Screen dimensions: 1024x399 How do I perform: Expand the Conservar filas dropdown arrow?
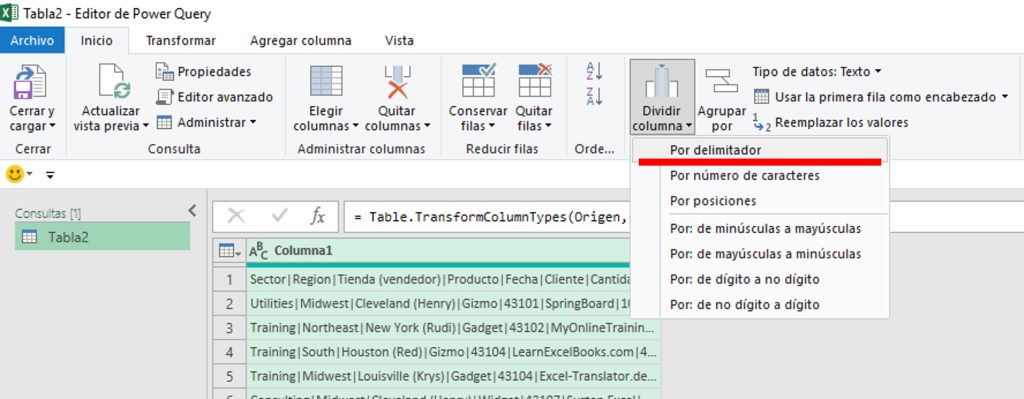[492, 126]
